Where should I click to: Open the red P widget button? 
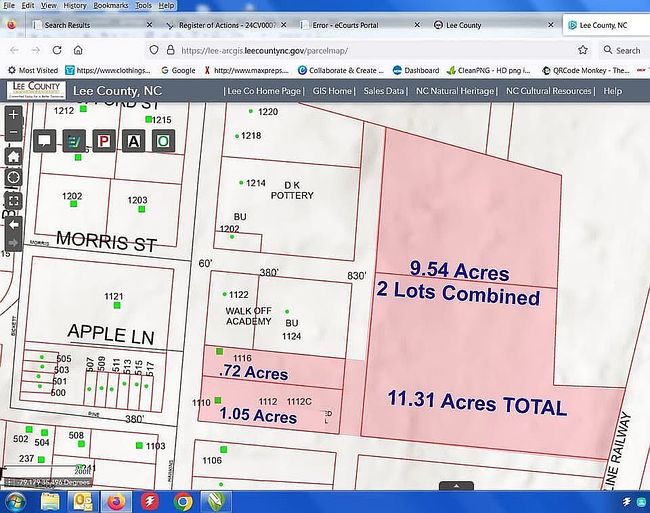pyautogui.click(x=104, y=141)
